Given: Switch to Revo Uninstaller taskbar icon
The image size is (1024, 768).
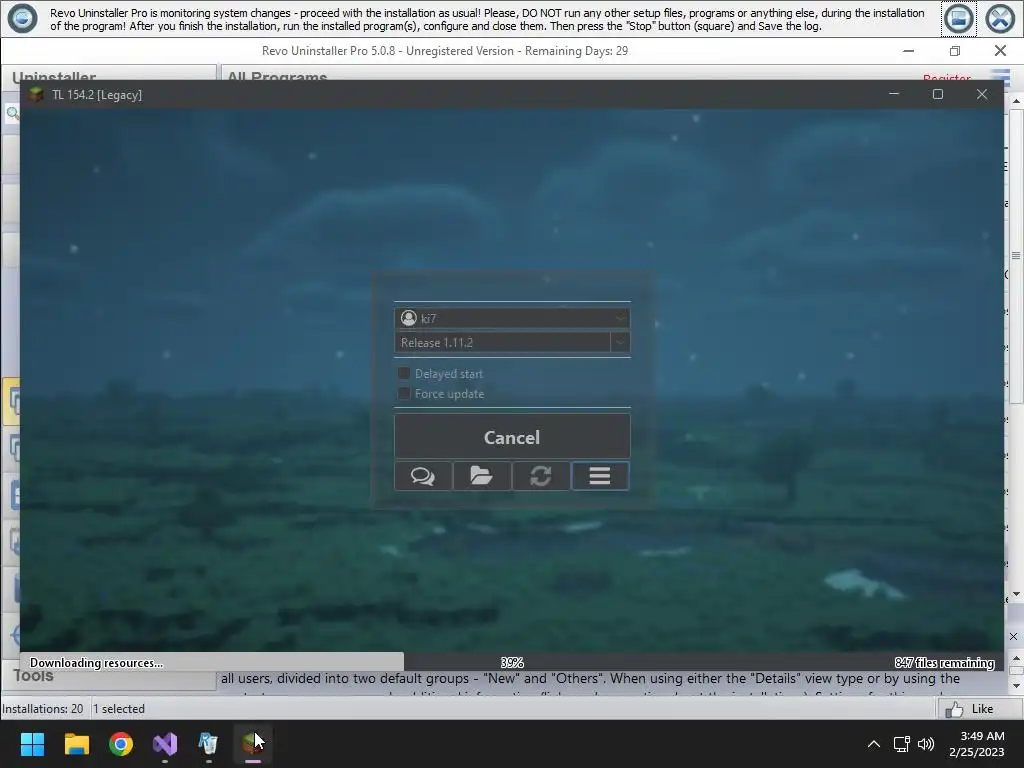Looking at the screenshot, I should coord(208,744).
